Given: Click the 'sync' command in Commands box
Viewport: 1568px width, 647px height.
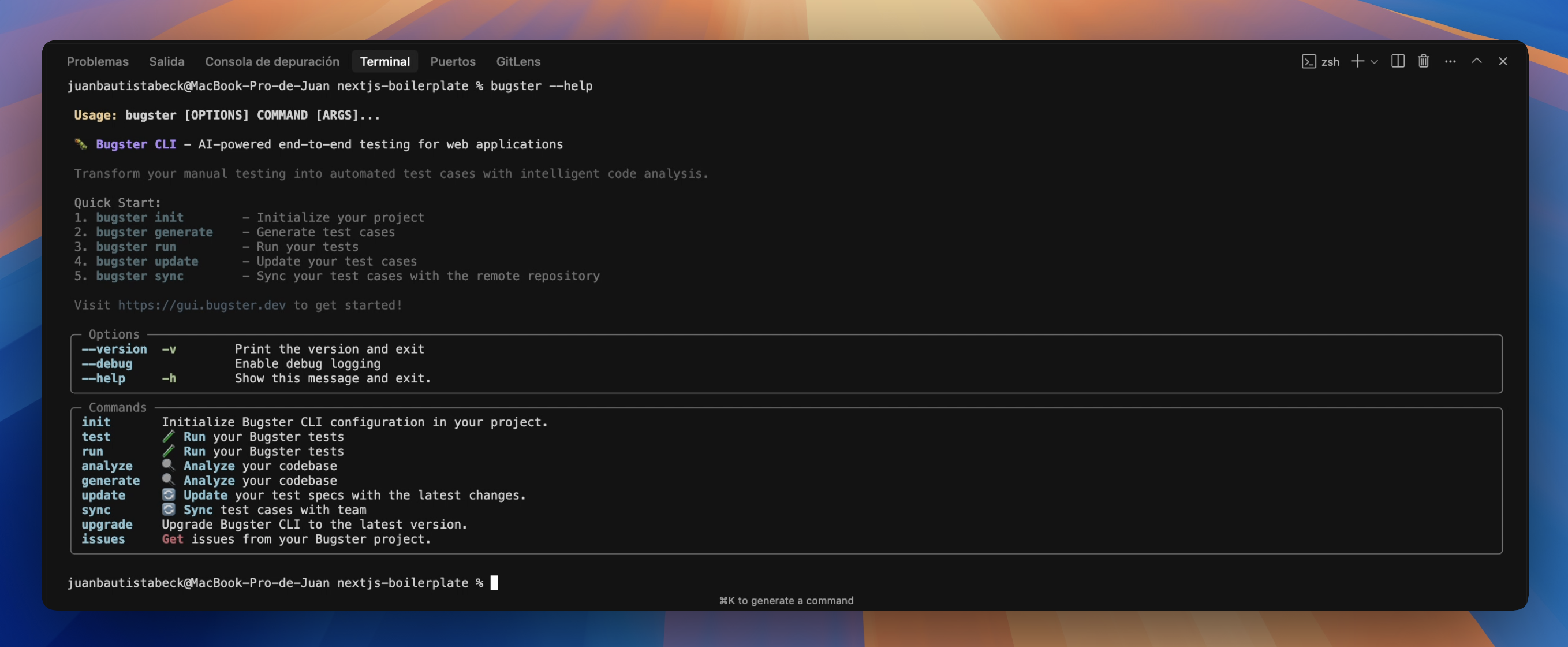Looking at the screenshot, I should 96,510.
